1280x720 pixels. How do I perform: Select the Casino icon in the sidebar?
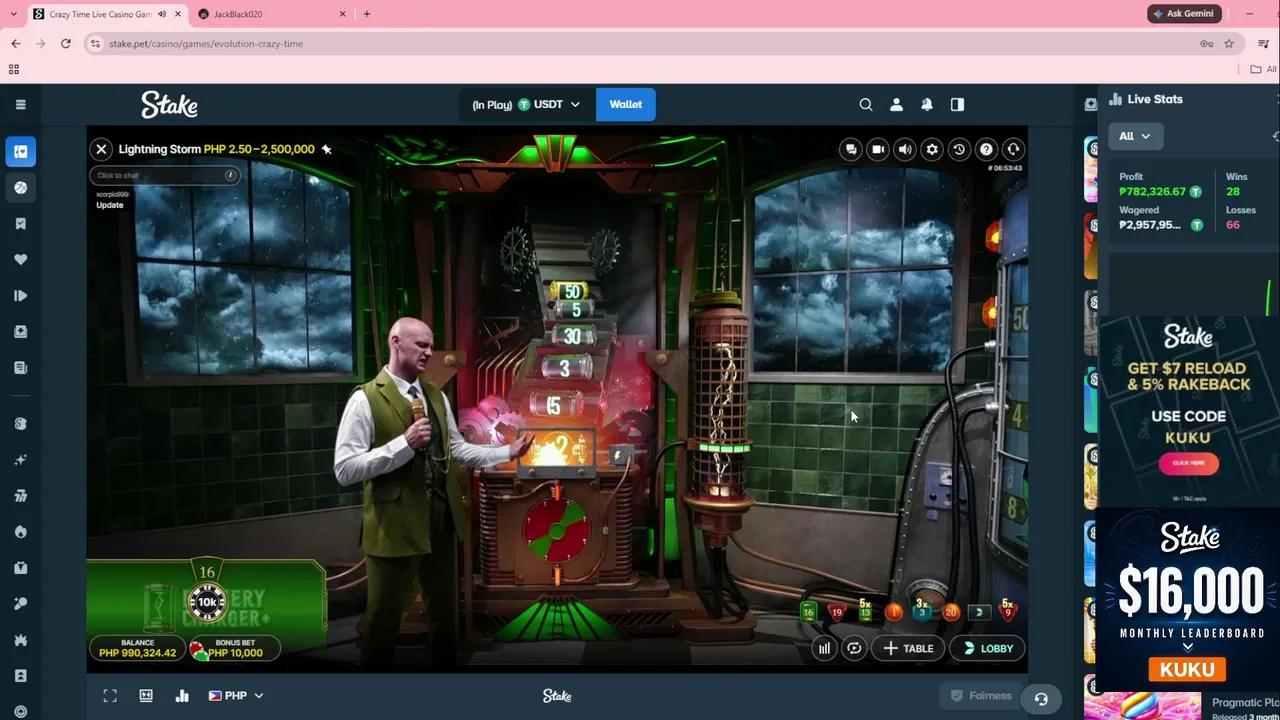[x=20, y=152]
